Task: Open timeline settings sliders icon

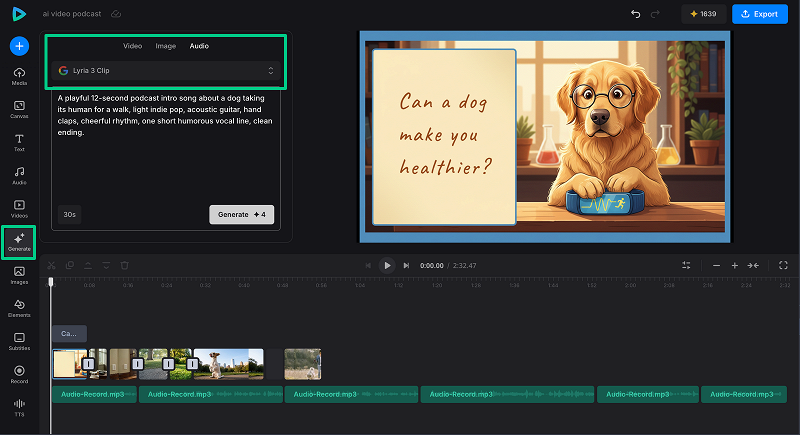Action: [686, 265]
